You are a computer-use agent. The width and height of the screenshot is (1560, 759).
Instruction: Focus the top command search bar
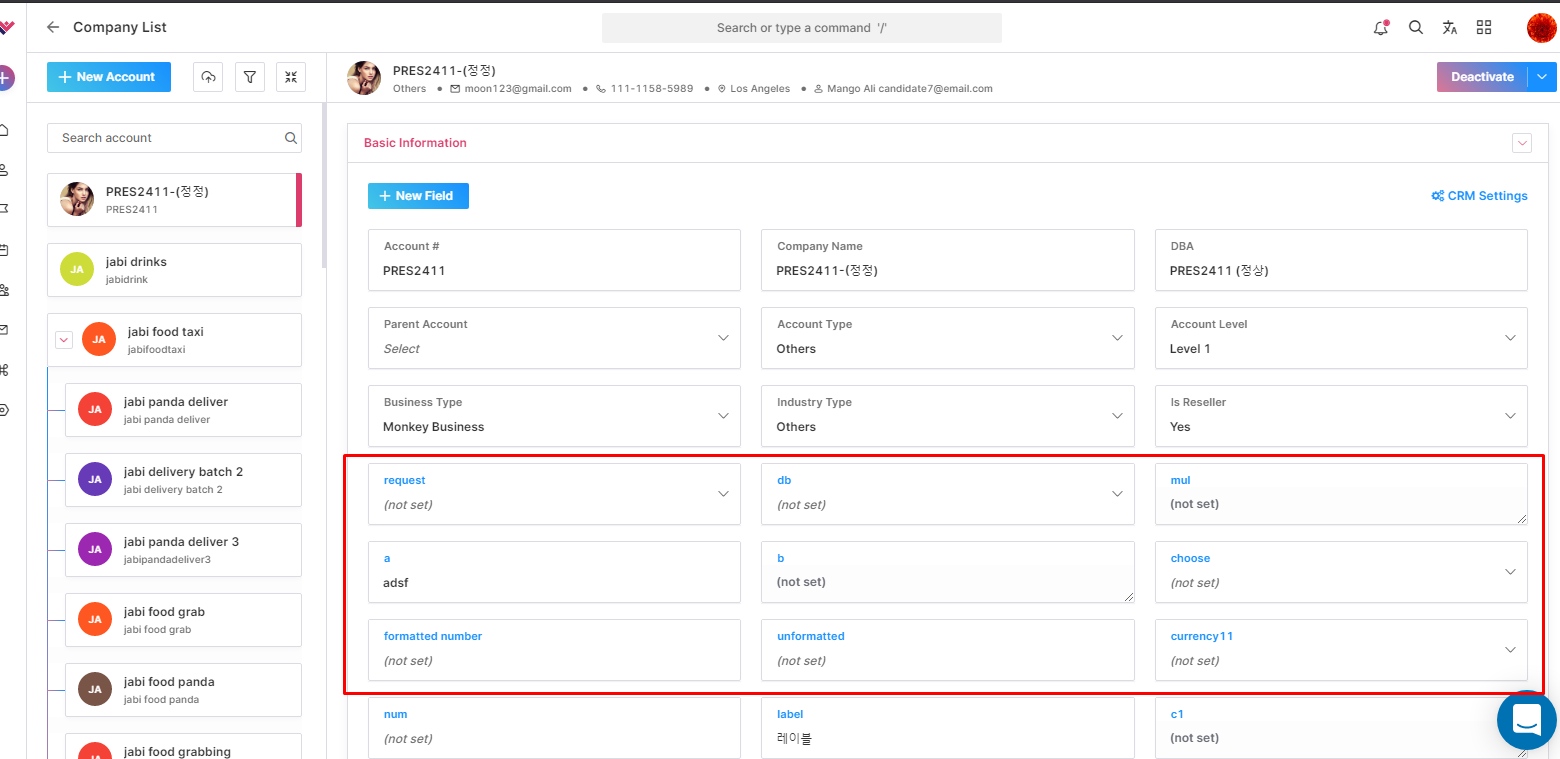801,28
